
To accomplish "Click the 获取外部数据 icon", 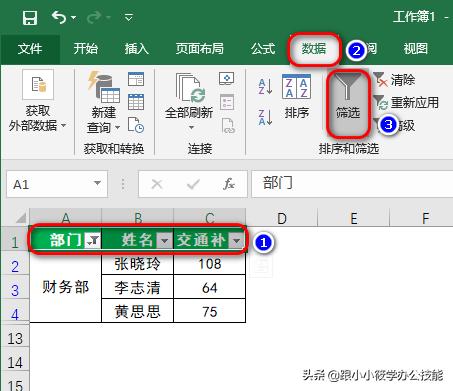I will click(x=38, y=84).
